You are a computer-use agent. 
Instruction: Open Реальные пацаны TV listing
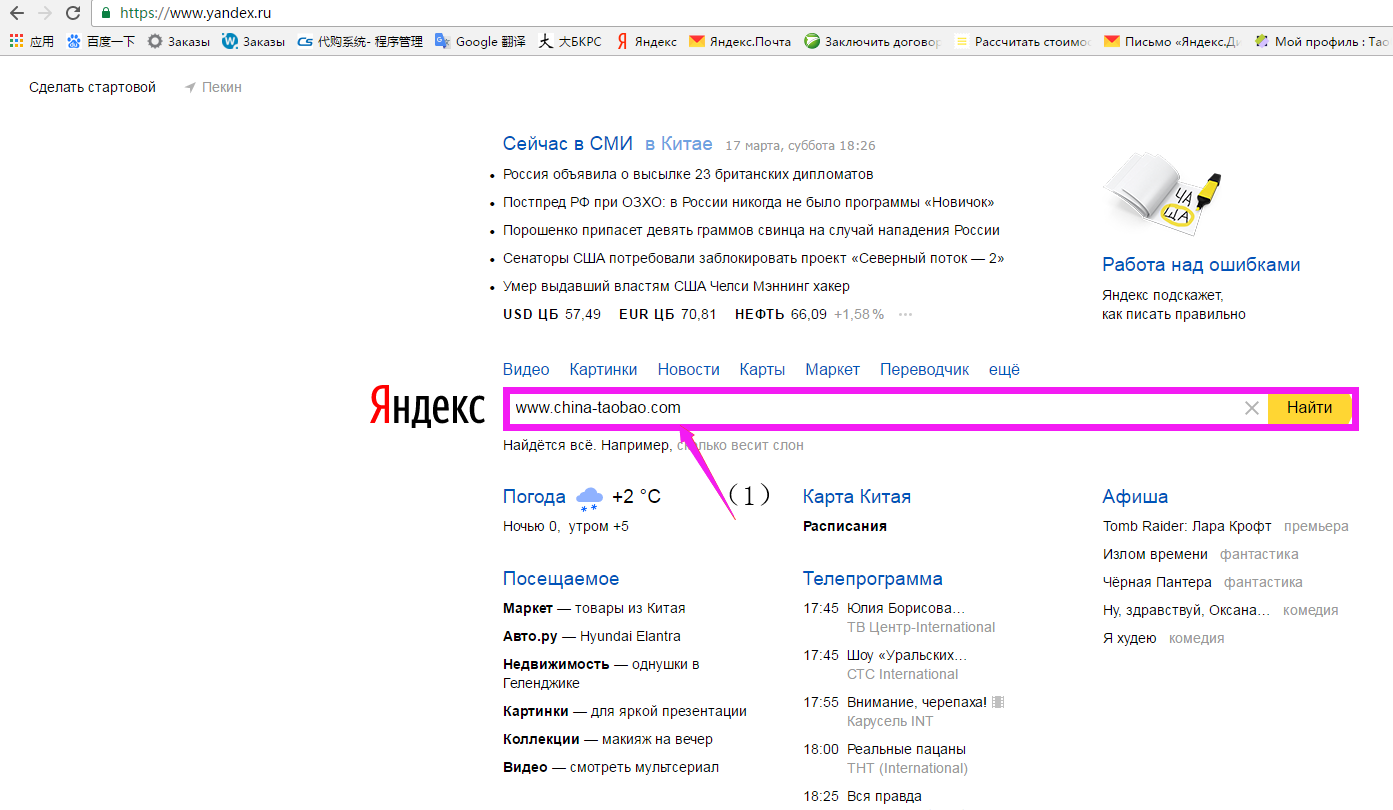point(906,749)
